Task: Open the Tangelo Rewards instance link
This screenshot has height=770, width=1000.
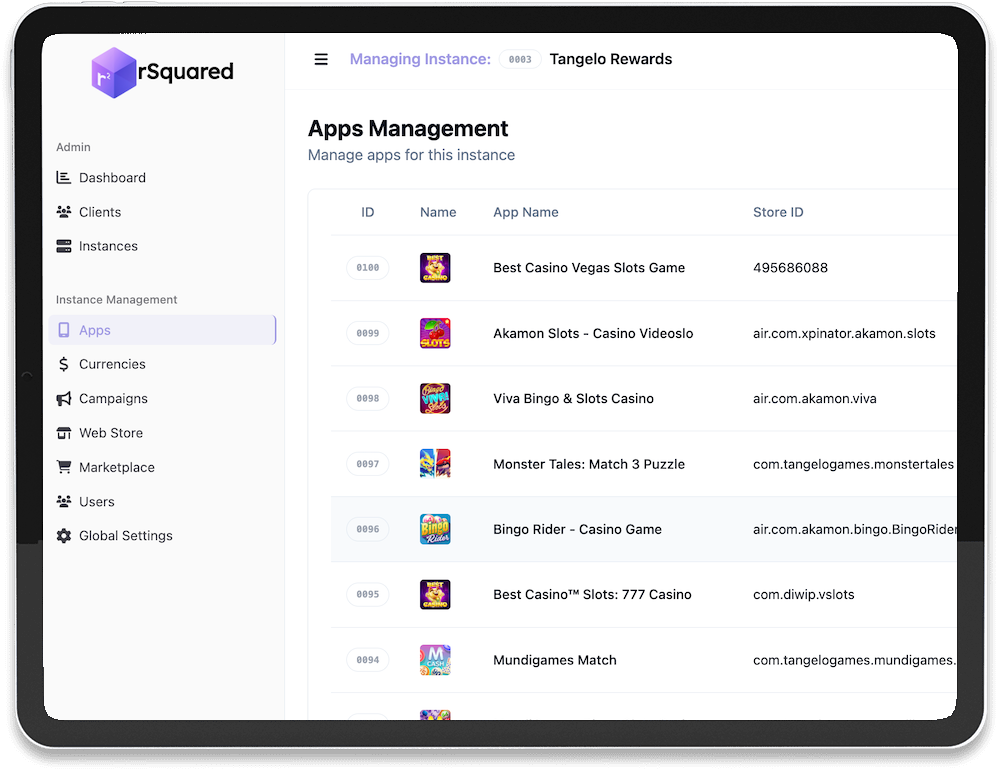Action: [x=611, y=59]
